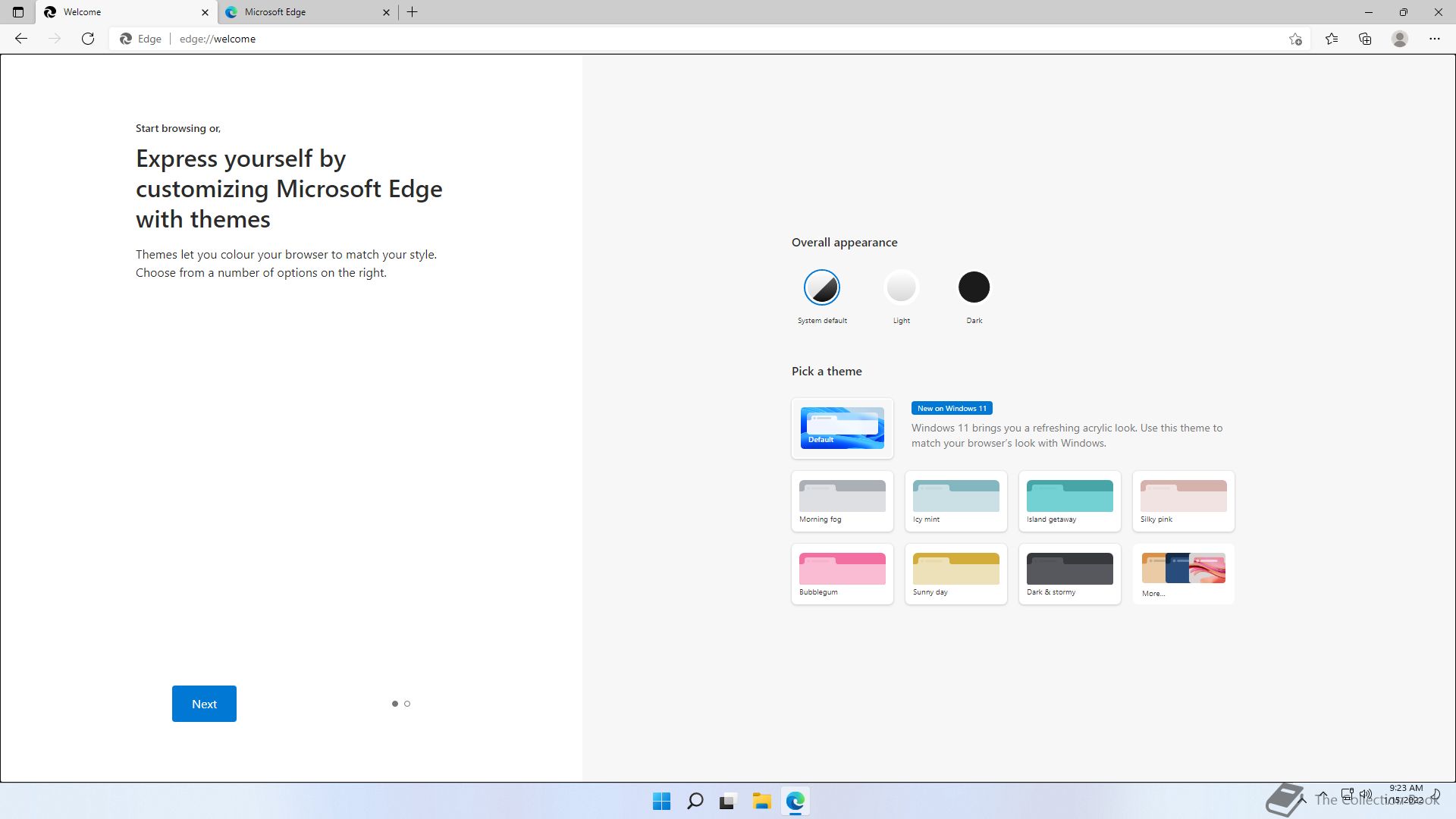Choose Light appearance
1456x819 pixels.
coord(901,287)
